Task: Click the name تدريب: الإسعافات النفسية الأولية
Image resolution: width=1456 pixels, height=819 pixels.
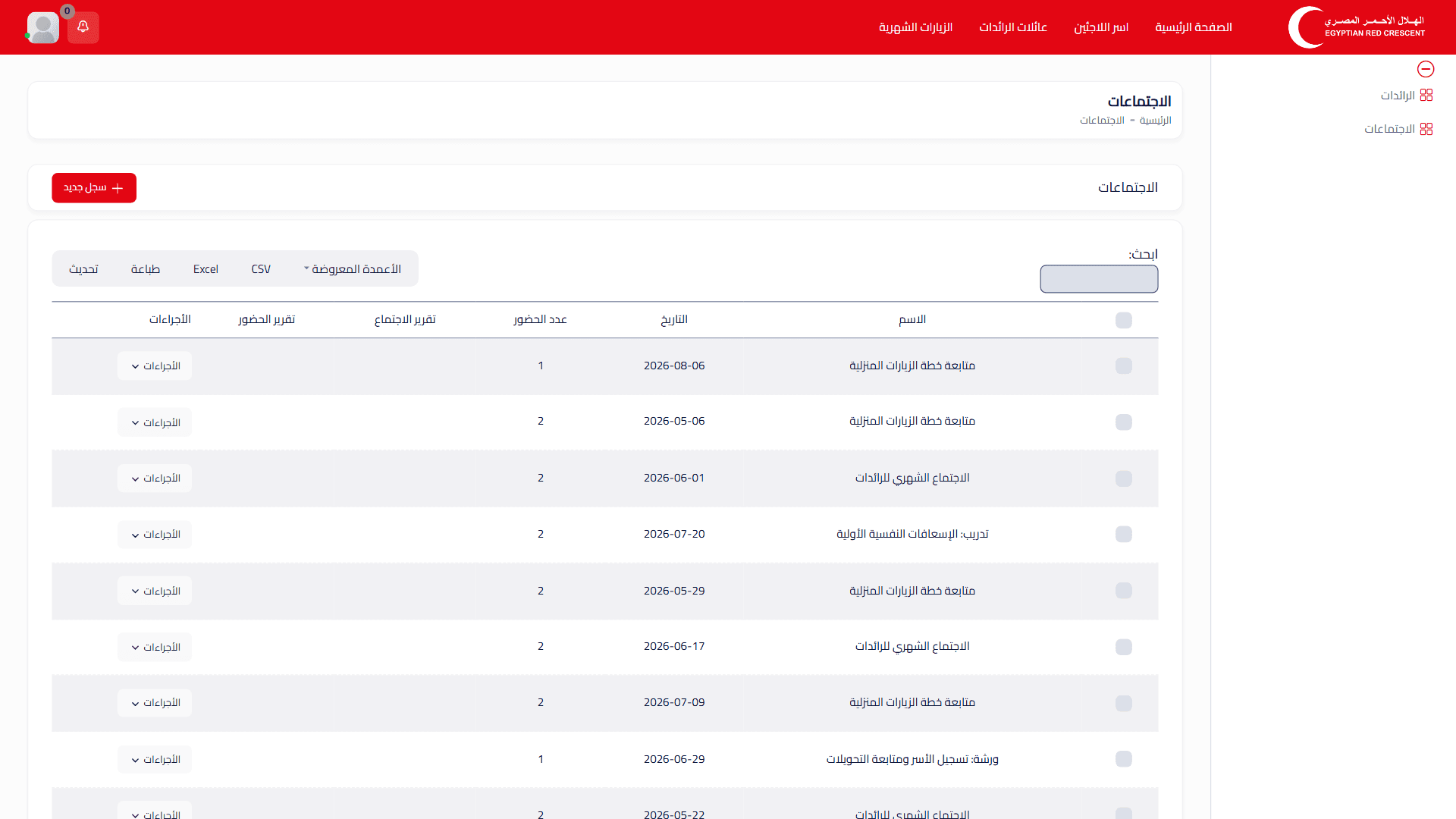Action: coord(912,534)
